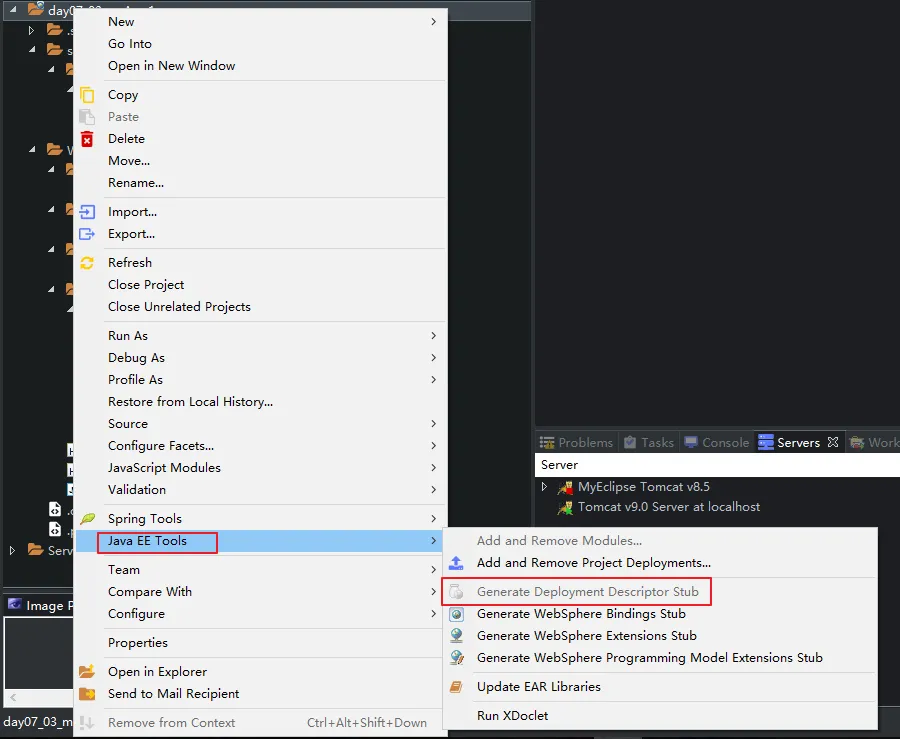Image resolution: width=900 pixels, height=739 pixels.
Task: Click the Open in Explorer folder icon
Action: 87,671
